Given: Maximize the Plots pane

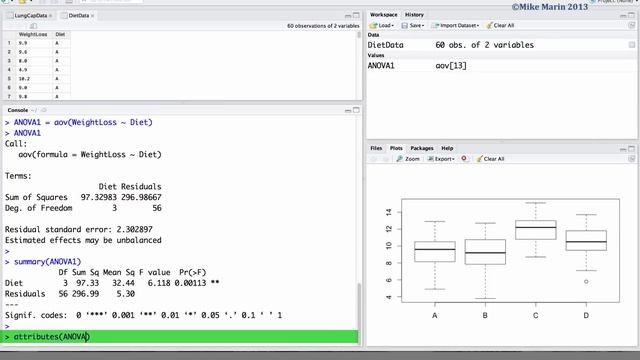Looking at the screenshot, I should click(x=631, y=149).
